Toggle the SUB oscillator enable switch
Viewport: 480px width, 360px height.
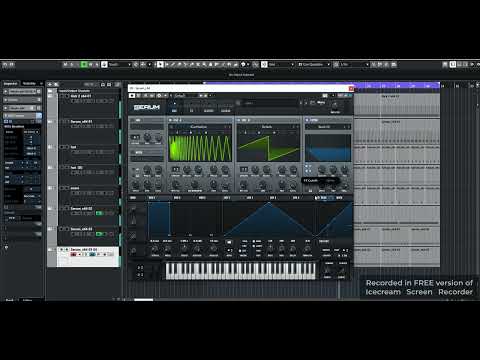coord(133,120)
